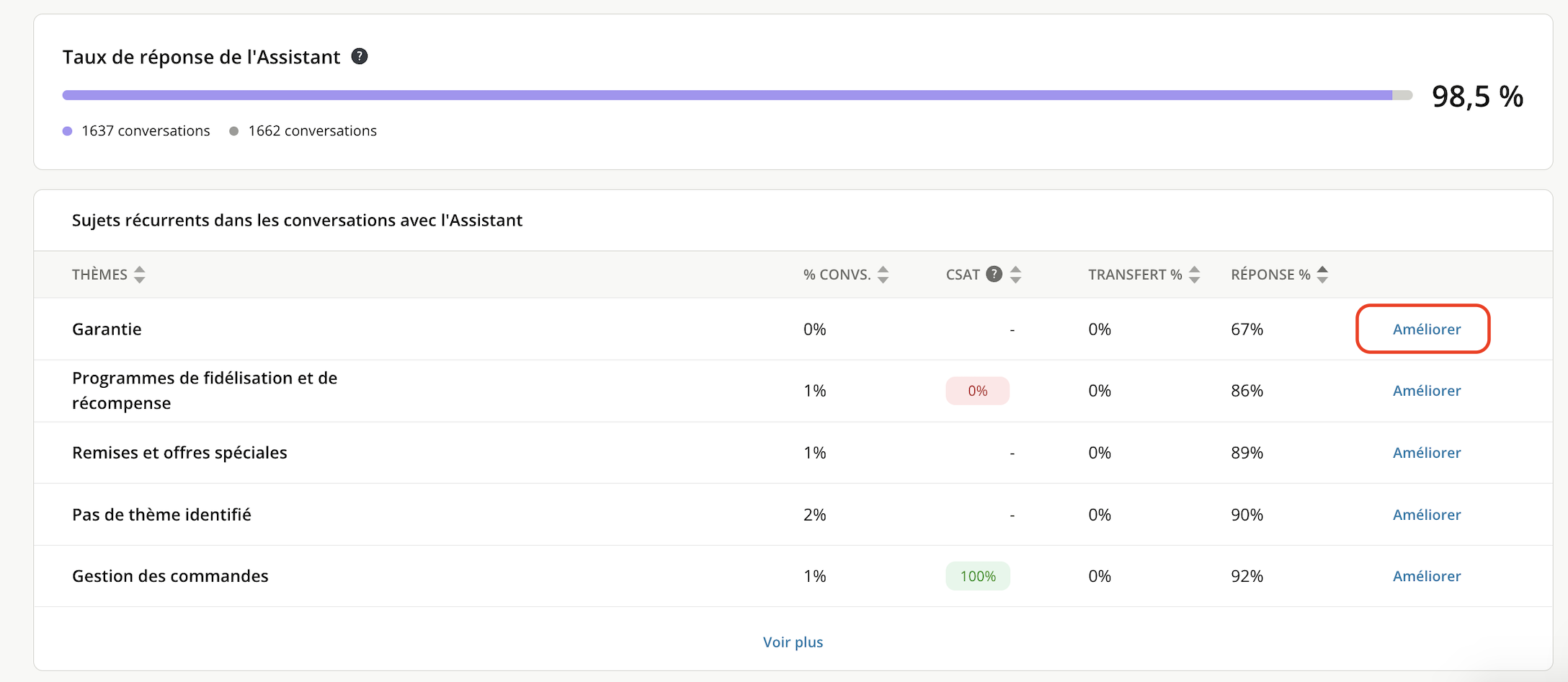Click help icon beside Taux de réponse title
This screenshot has height=682, width=1568.
coord(359,56)
